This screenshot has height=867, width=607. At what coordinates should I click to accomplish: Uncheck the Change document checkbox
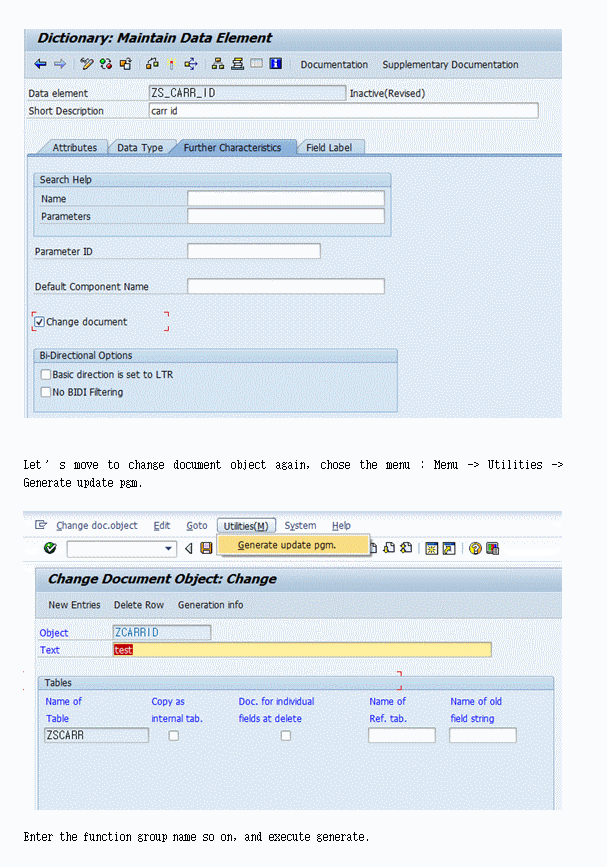[40, 322]
